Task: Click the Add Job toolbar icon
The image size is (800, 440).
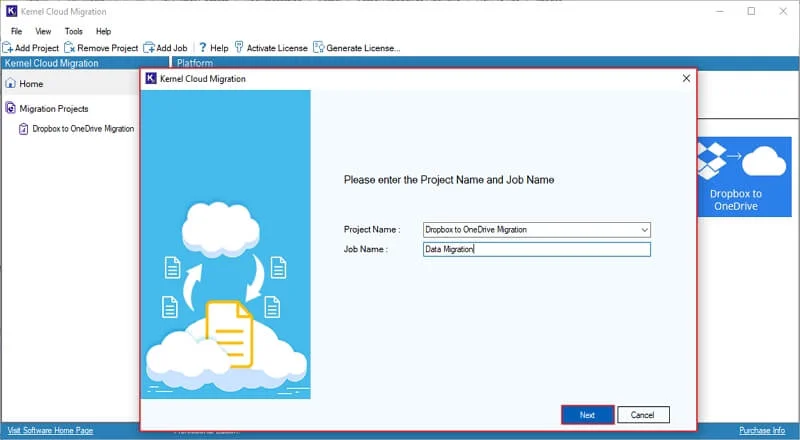Action: [x=148, y=48]
